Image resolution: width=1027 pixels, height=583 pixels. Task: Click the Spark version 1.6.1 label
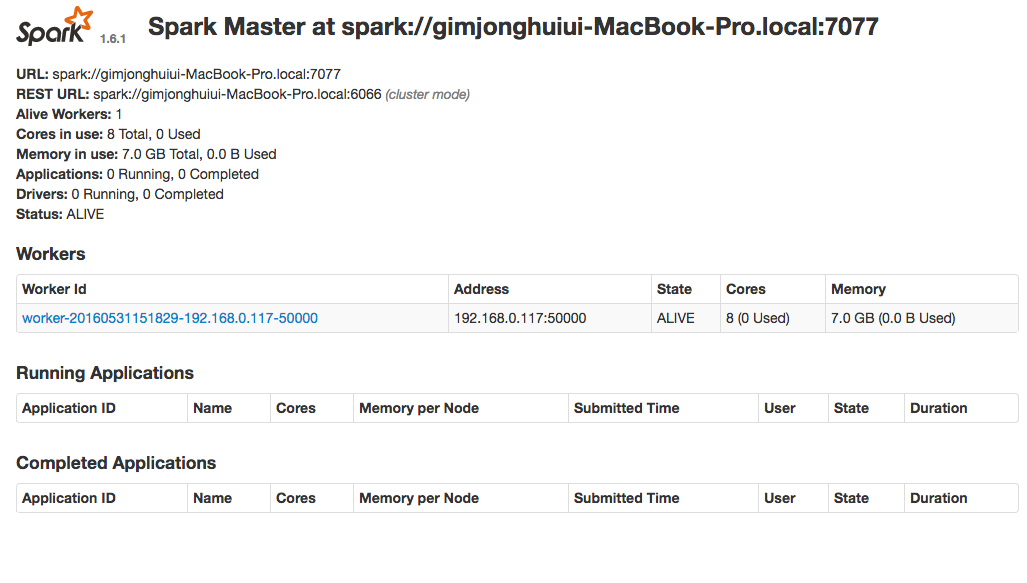(x=113, y=39)
